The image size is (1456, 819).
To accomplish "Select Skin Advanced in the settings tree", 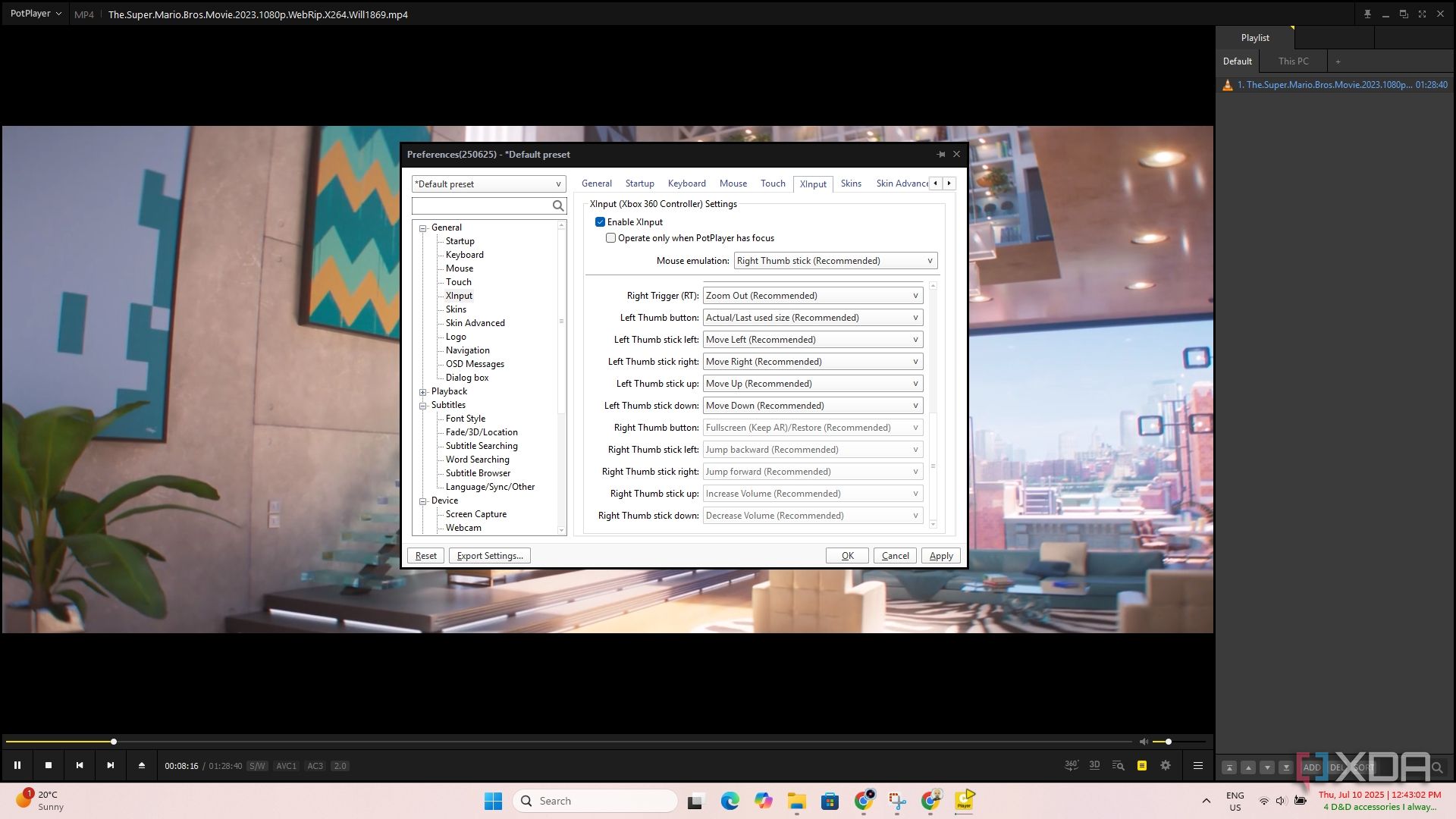I will tap(475, 323).
